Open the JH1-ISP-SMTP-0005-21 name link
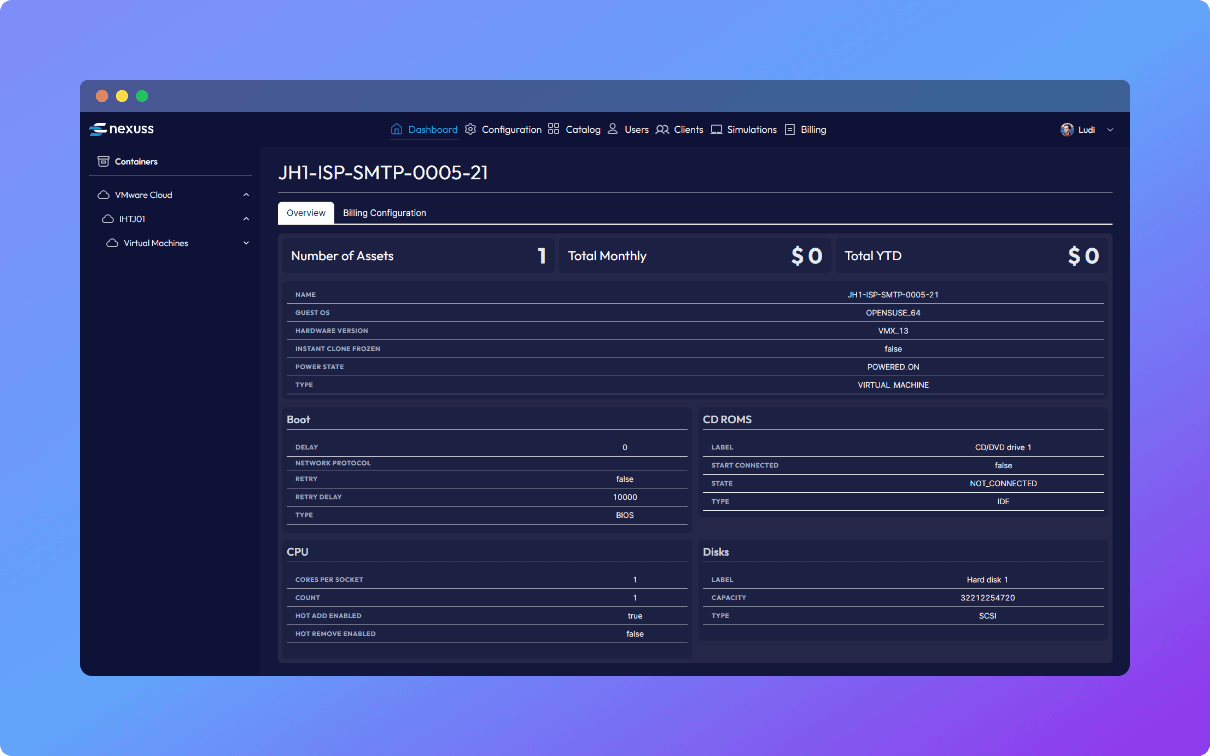Screen dimensions: 1210x756 892,295
